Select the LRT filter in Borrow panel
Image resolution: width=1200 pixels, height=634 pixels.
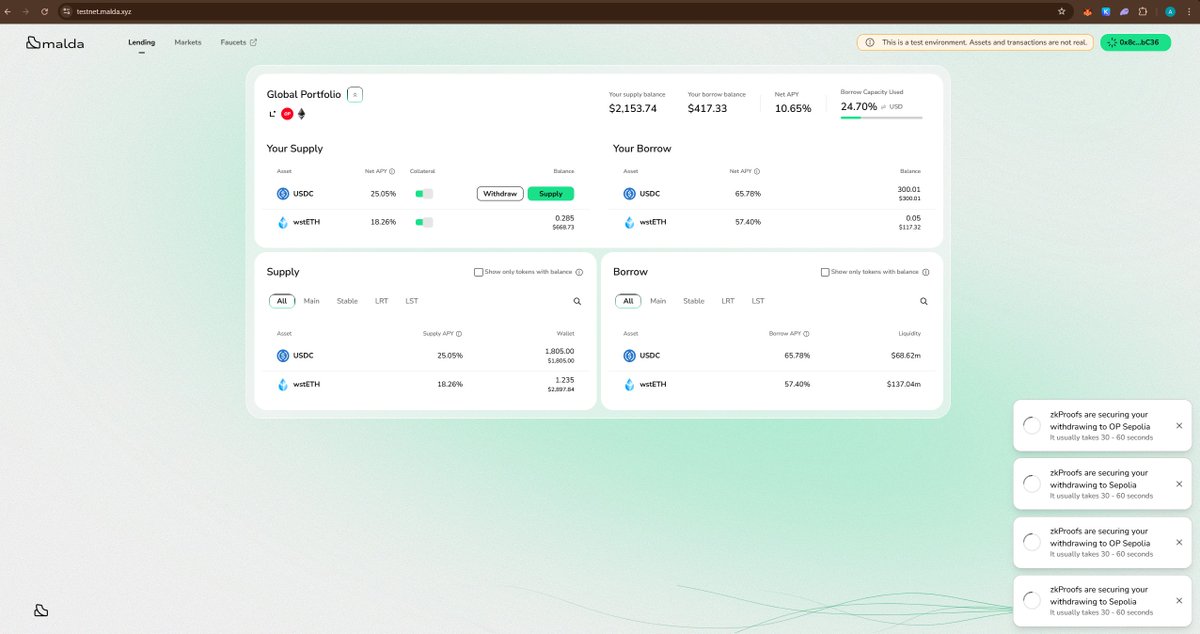[728, 301]
